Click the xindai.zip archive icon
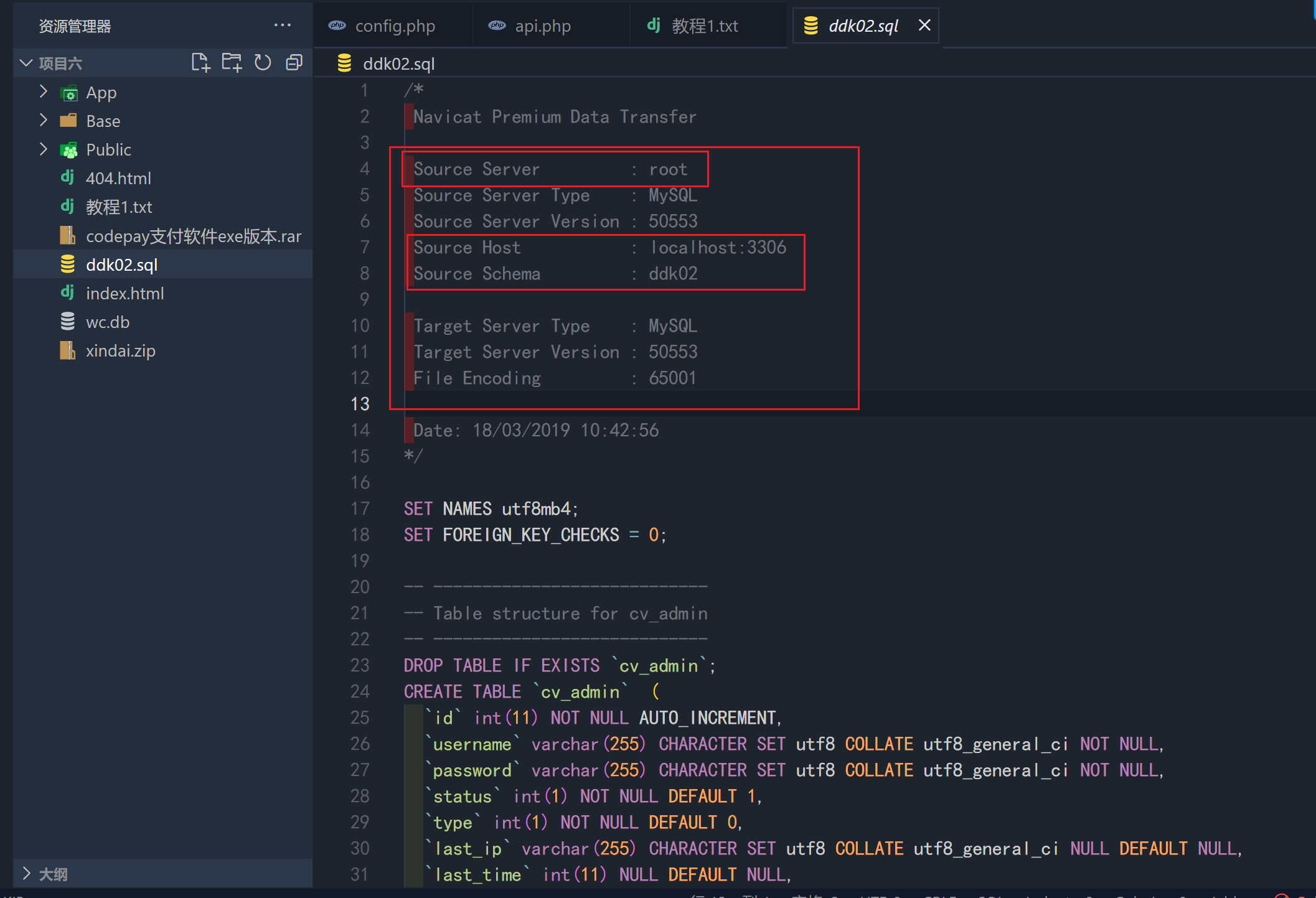The height and width of the screenshot is (898, 1316). (68, 350)
